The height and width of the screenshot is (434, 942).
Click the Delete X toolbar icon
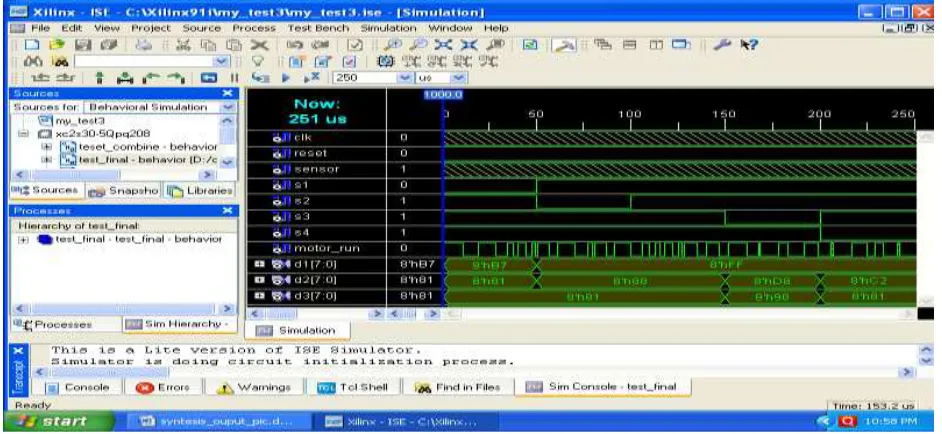click(x=258, y=44)
